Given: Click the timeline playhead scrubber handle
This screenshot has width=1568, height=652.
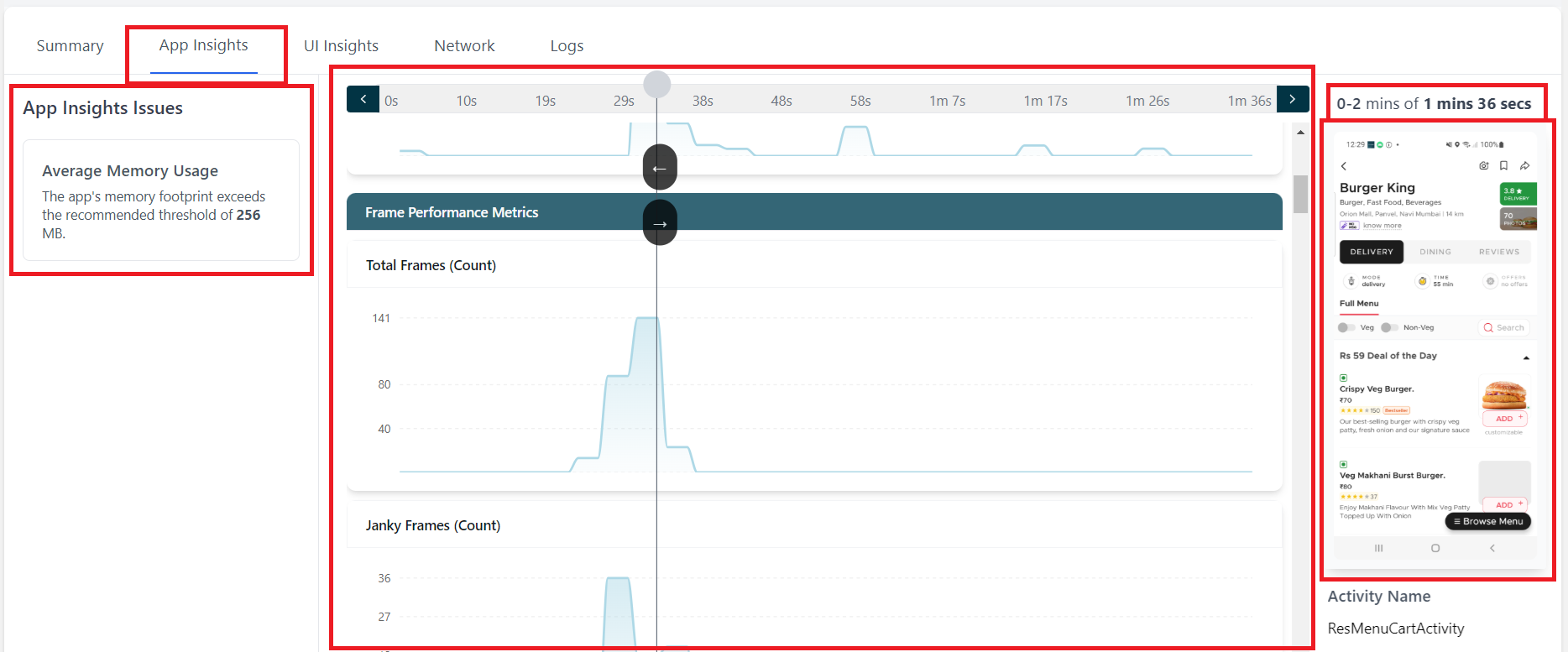Looking at the screenshot, I should coord(657,84).
